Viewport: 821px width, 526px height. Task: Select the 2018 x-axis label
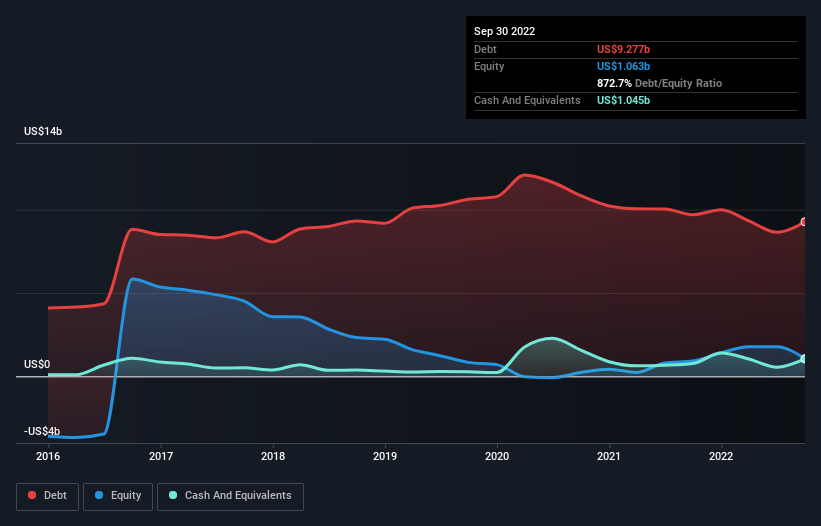(273, 456)
